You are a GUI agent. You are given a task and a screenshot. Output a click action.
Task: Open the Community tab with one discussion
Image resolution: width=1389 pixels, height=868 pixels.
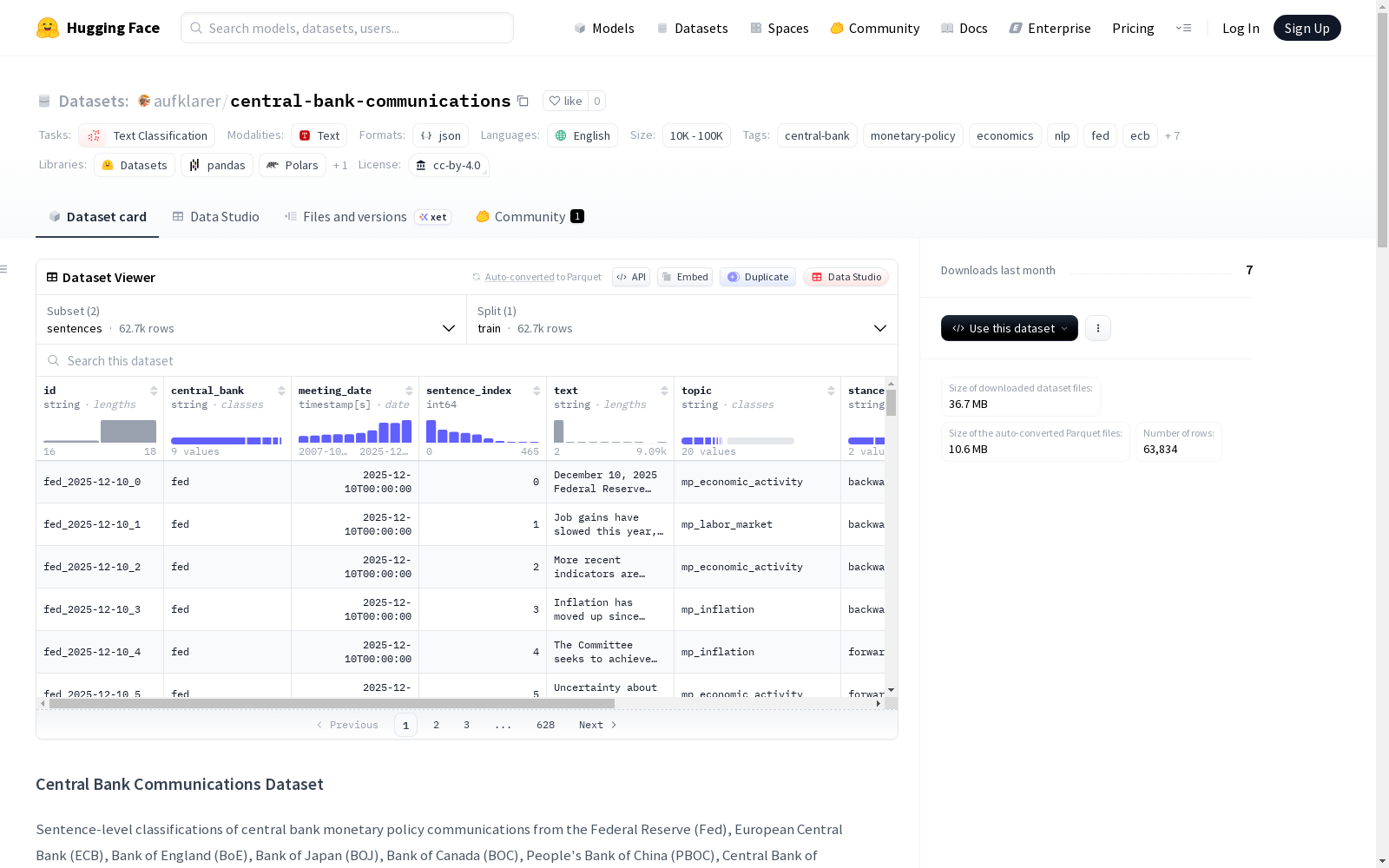tap(530, 217)
